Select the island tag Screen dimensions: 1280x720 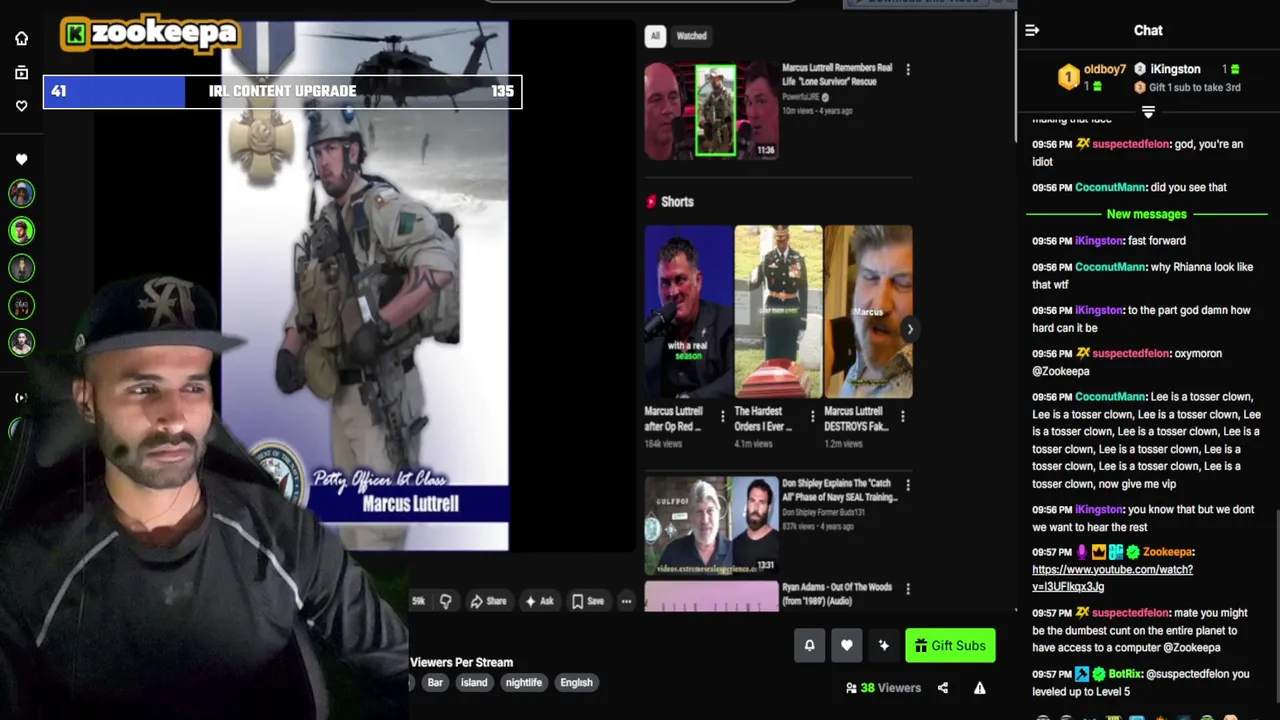[x=474, y=683]
